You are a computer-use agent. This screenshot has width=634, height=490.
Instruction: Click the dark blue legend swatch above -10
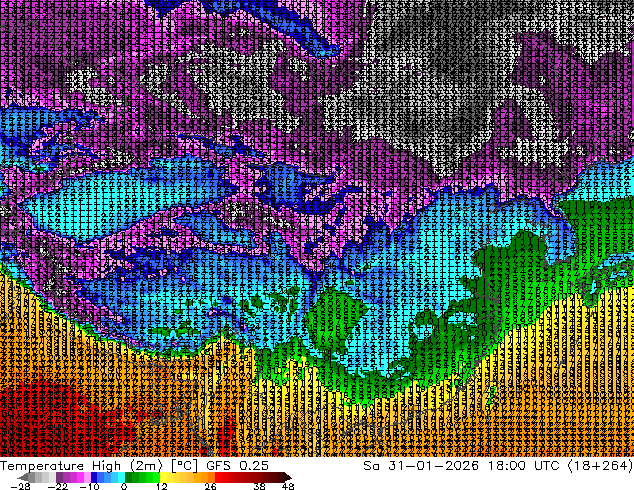click(94, 477)
